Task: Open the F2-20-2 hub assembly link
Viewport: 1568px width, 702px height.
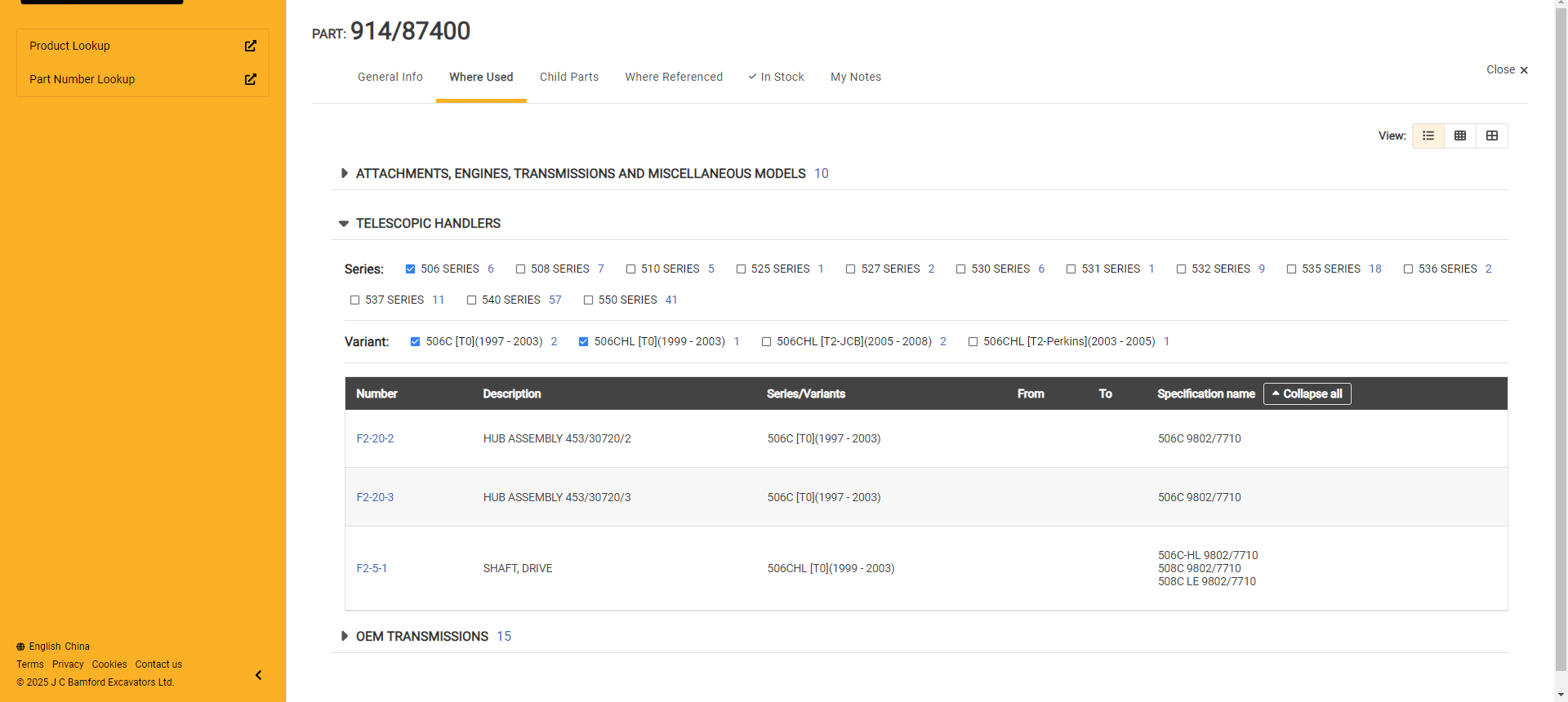Action: [x=375, y=438]
